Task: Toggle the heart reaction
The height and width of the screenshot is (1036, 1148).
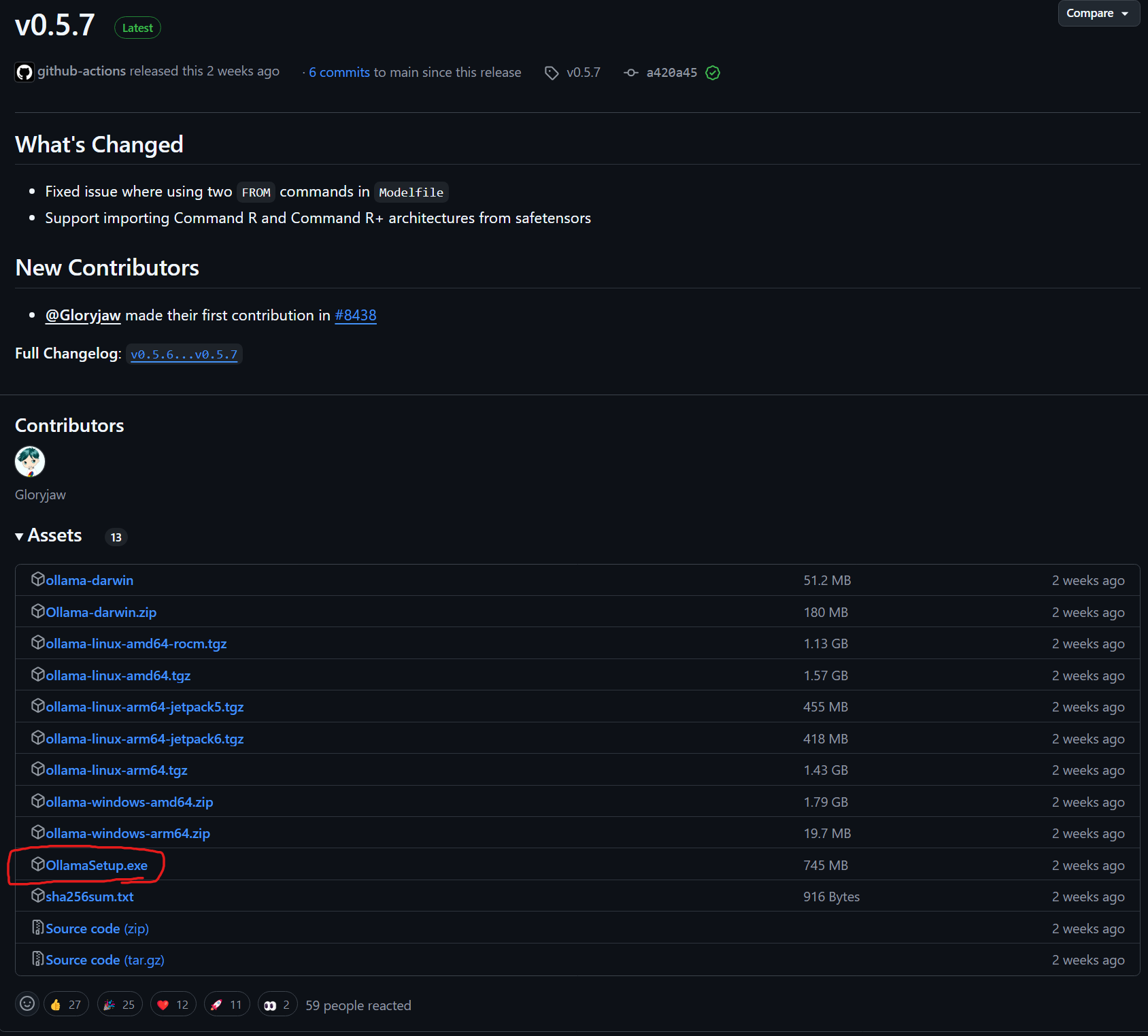Action: pyautogui.click(x=173, y=1004)
